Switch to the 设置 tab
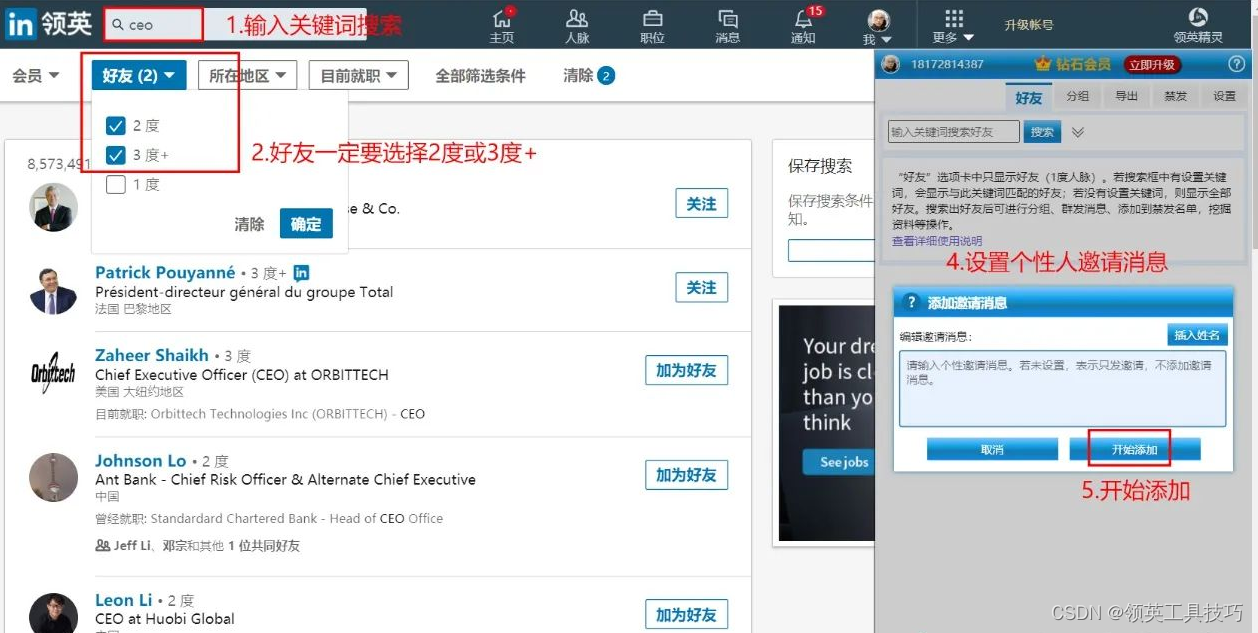The image size is (1258, 633). tap(1224, 97)
